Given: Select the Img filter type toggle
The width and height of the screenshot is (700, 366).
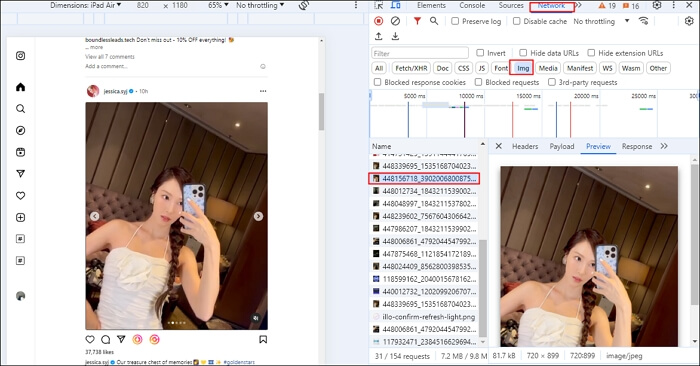Looking at the screenshot, I should 523,68.
